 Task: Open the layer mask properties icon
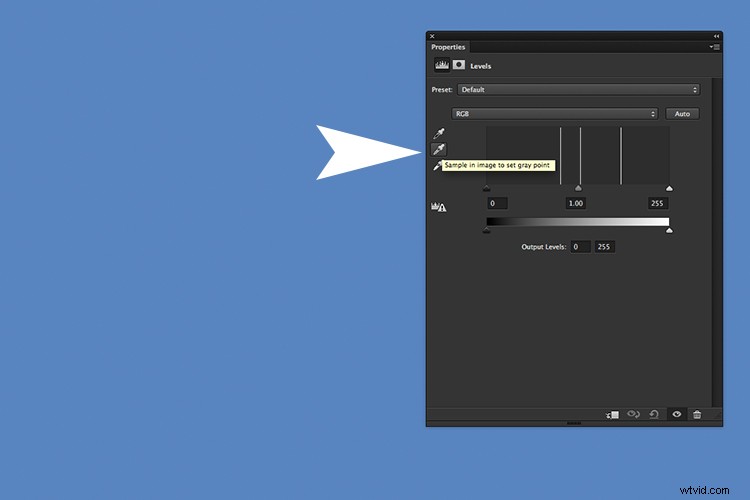click(x=459, y=65)
